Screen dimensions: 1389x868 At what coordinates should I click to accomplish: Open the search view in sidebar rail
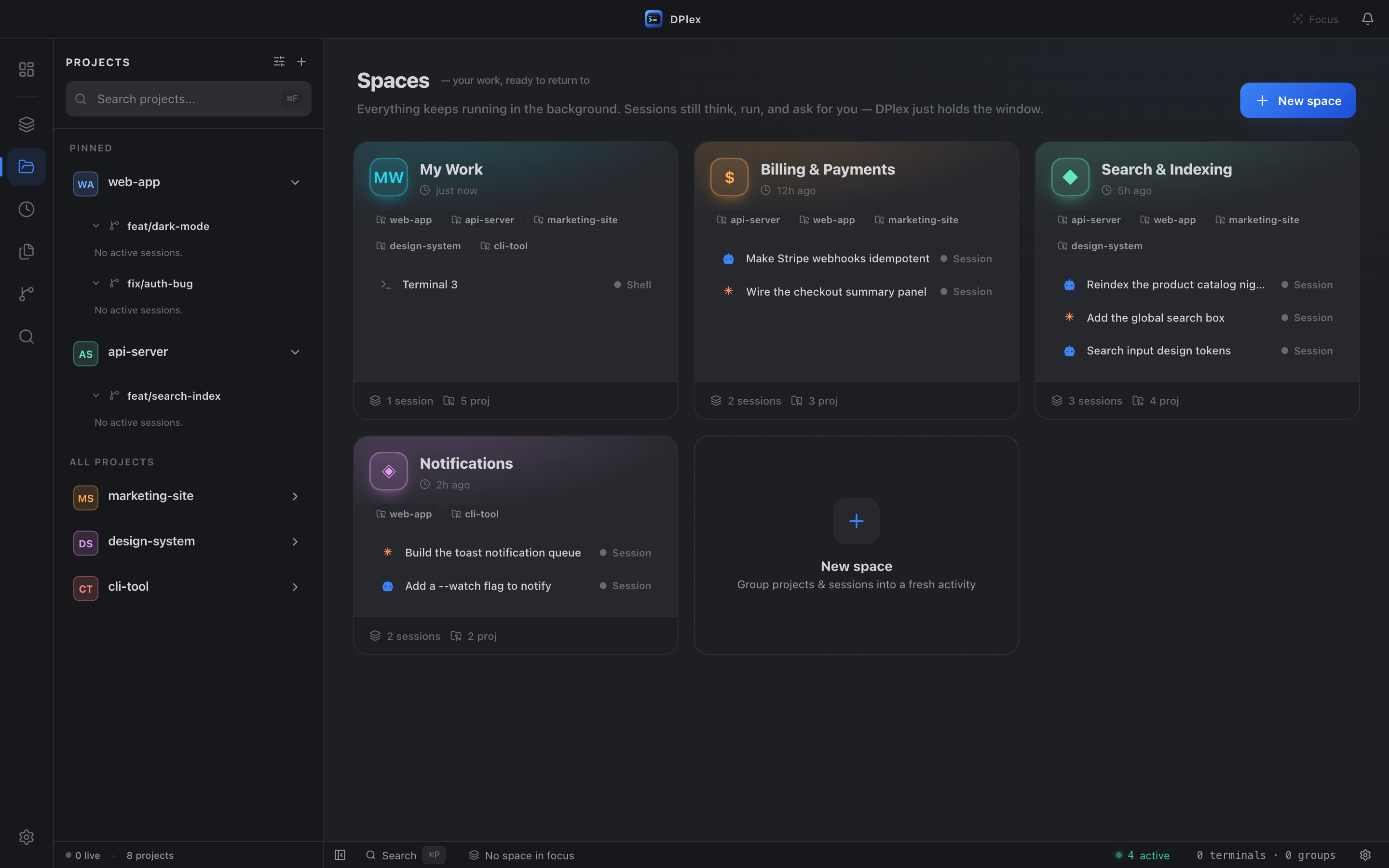27,337
